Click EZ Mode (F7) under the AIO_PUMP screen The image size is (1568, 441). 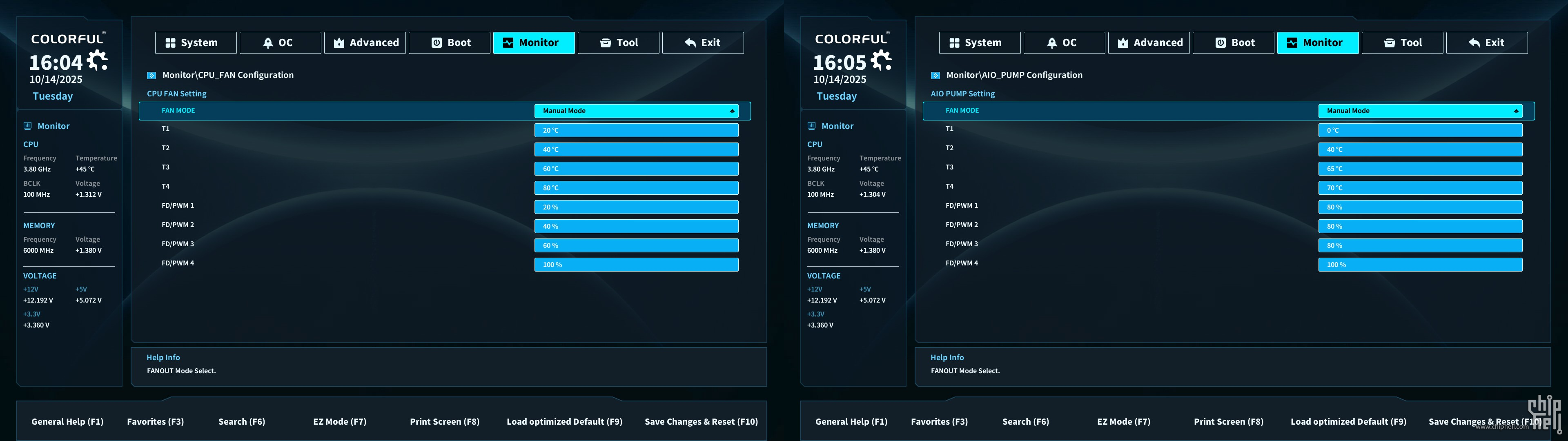coord(1124,421)
